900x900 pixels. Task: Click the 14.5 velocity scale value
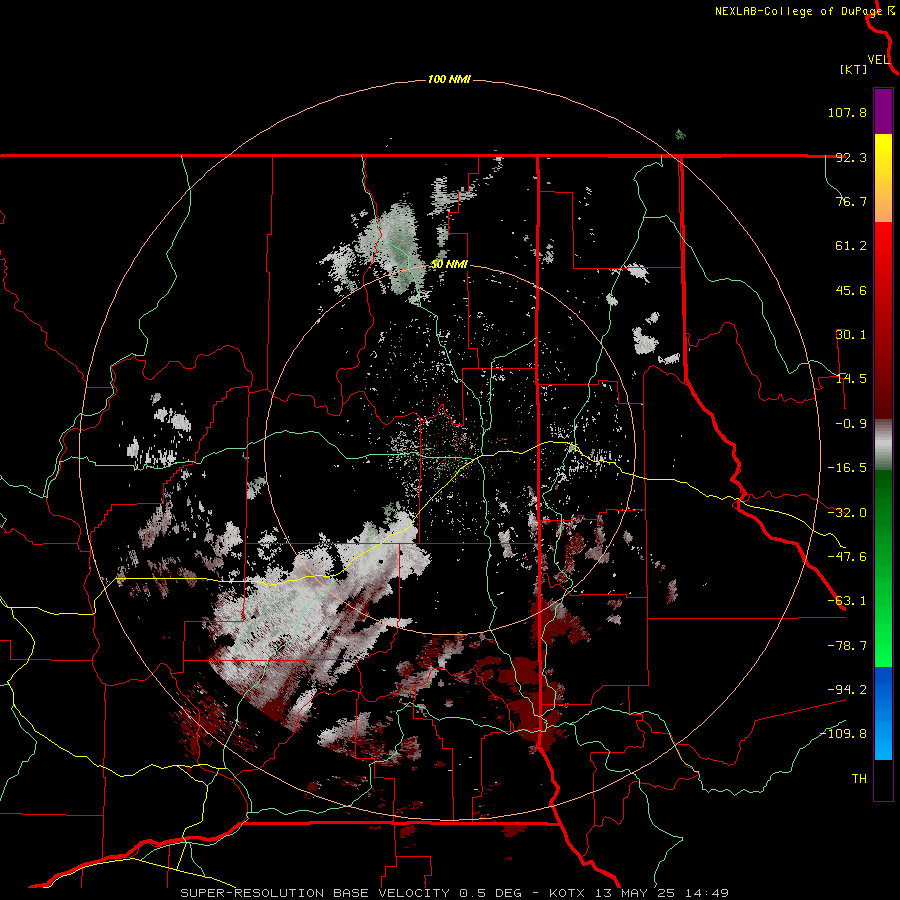(851, 379)
